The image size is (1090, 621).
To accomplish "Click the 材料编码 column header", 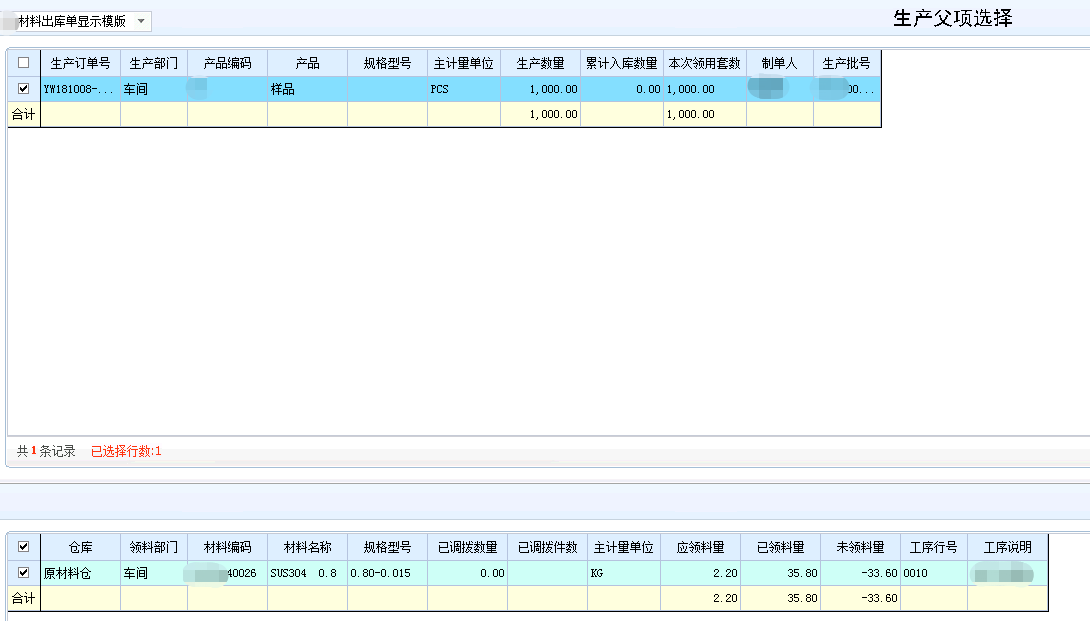I will click(x=227, y=547).
